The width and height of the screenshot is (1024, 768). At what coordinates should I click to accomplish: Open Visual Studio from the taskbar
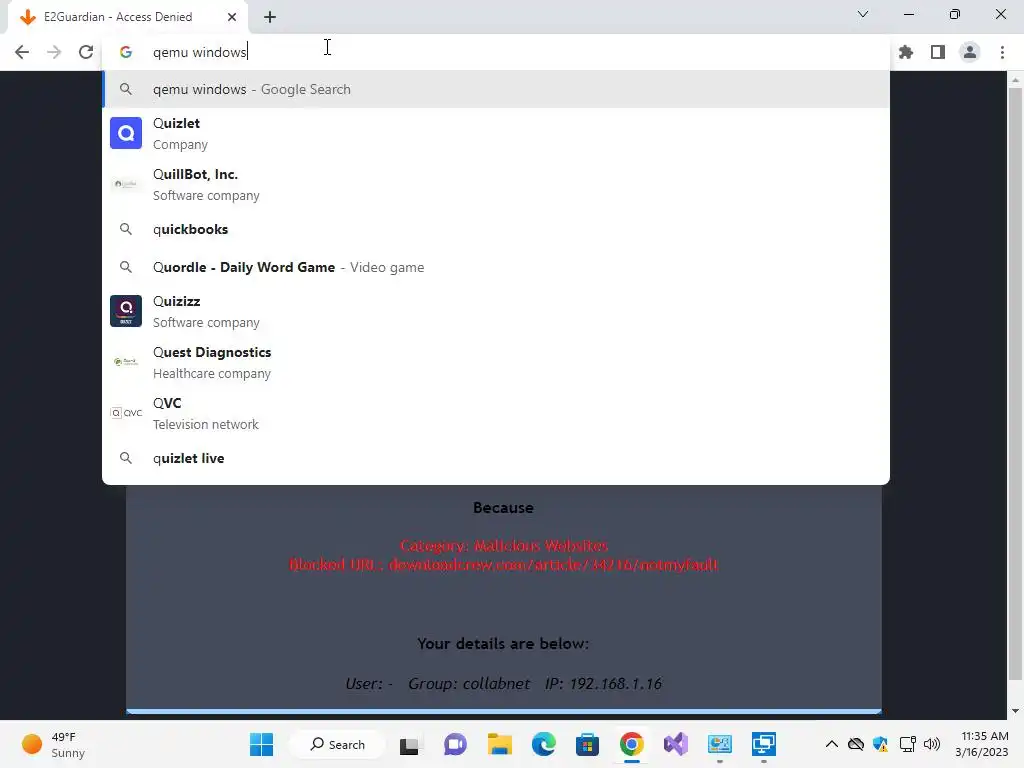(x=676, y=744)
